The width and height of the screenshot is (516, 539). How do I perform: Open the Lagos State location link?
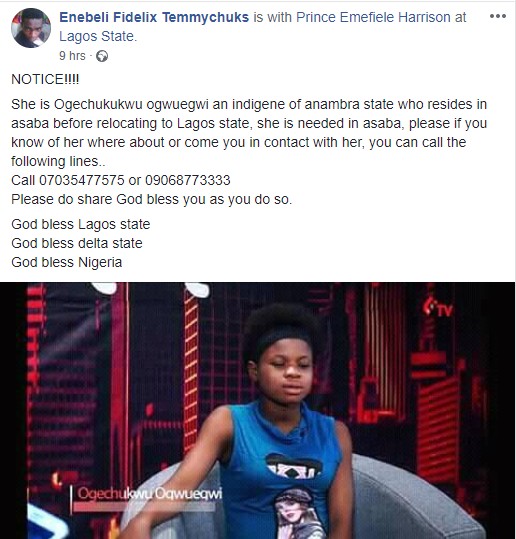[98, 36]
